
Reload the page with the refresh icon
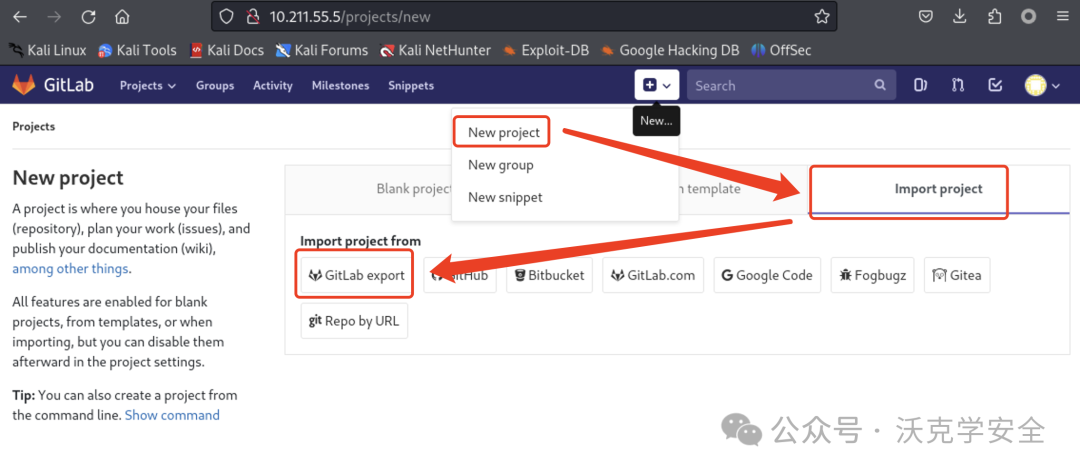click(88, 17)
